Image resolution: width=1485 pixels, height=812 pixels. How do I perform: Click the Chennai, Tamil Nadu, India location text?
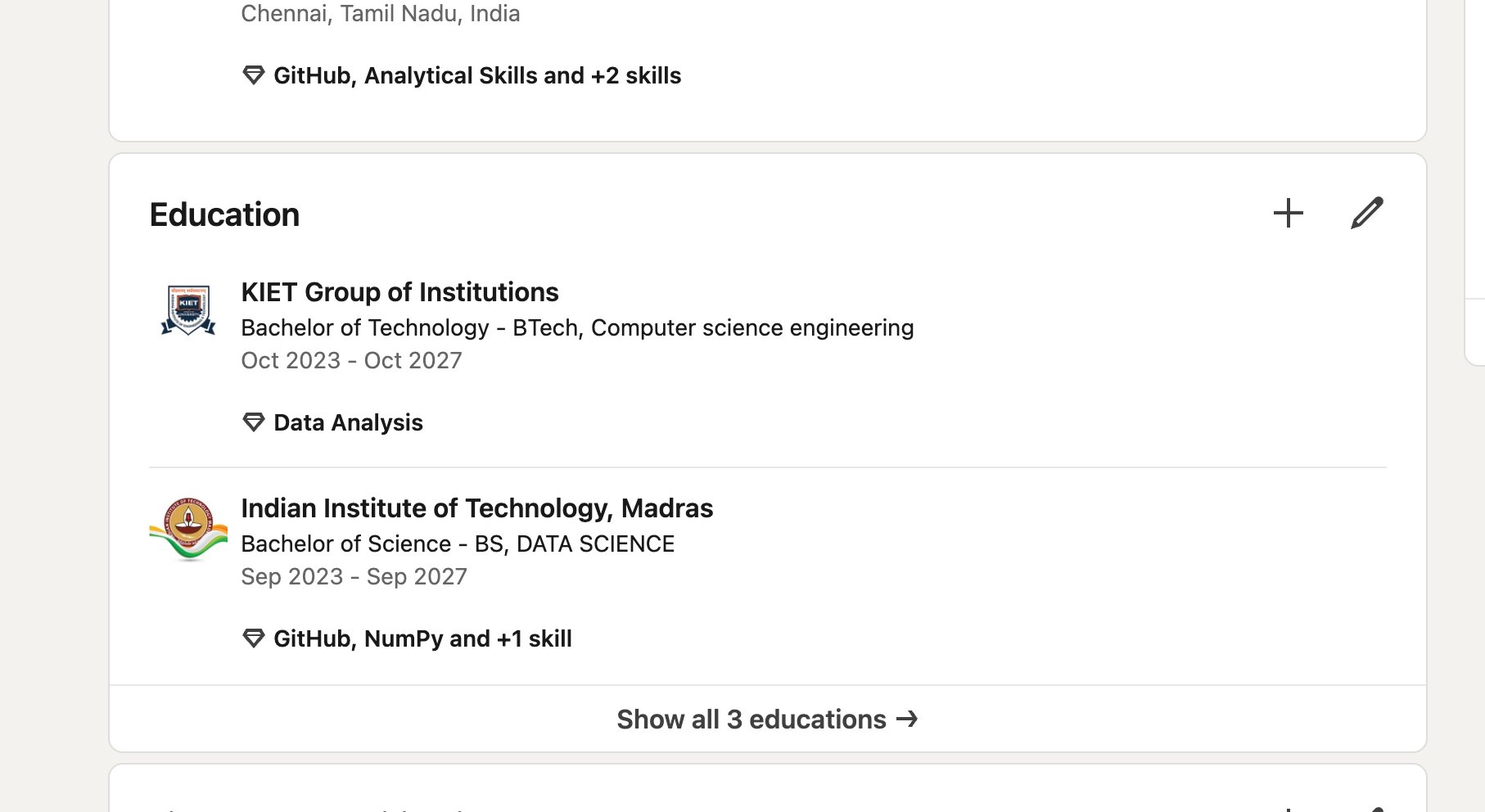380,13
